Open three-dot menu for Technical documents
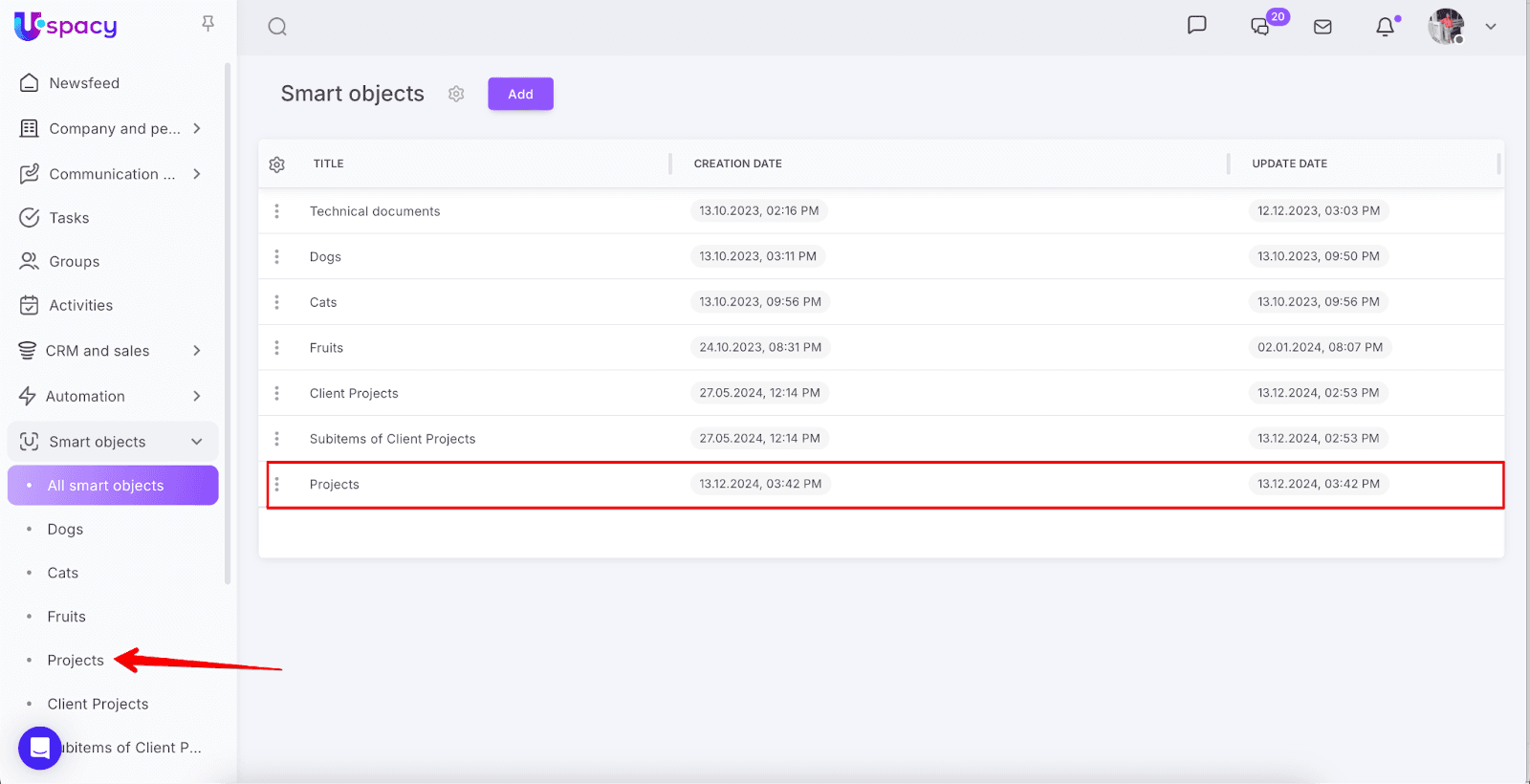1530x784 pixels. pyautogui.click(x=277, y=211)
